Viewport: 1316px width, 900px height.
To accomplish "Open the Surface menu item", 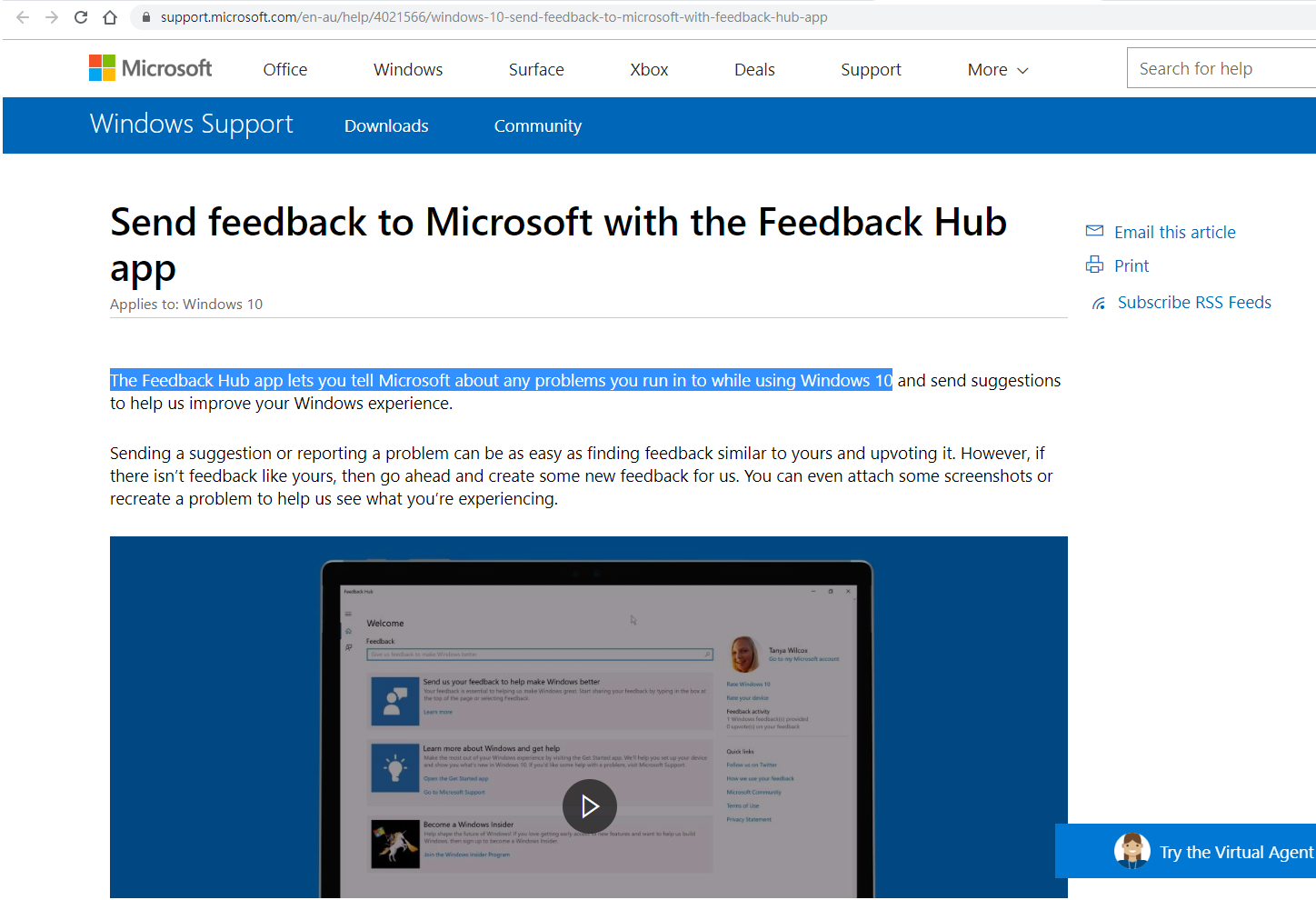I will pos(536,69).
